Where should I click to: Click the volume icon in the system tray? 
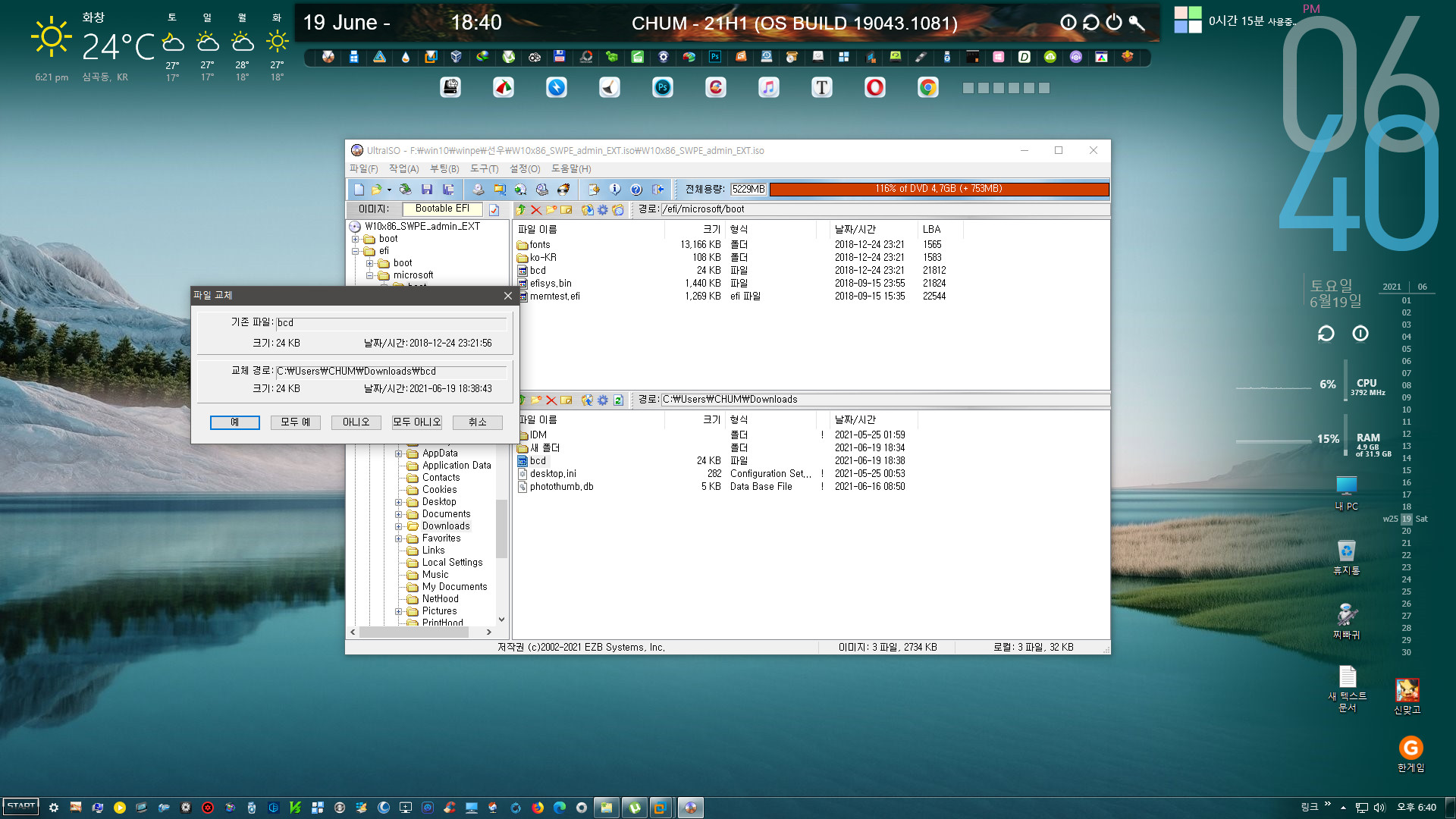tap(1379, 808)
